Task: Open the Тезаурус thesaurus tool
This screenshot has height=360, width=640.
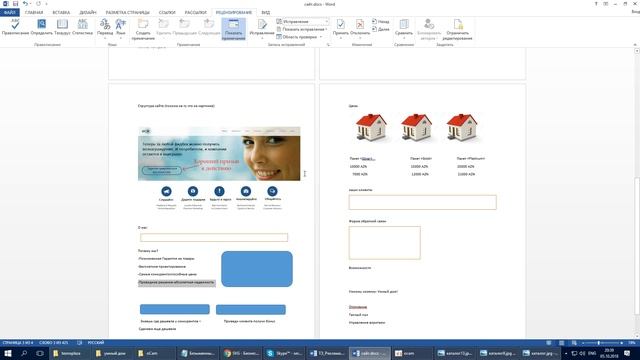Action: pyautogui.click(x=62, y=27)
